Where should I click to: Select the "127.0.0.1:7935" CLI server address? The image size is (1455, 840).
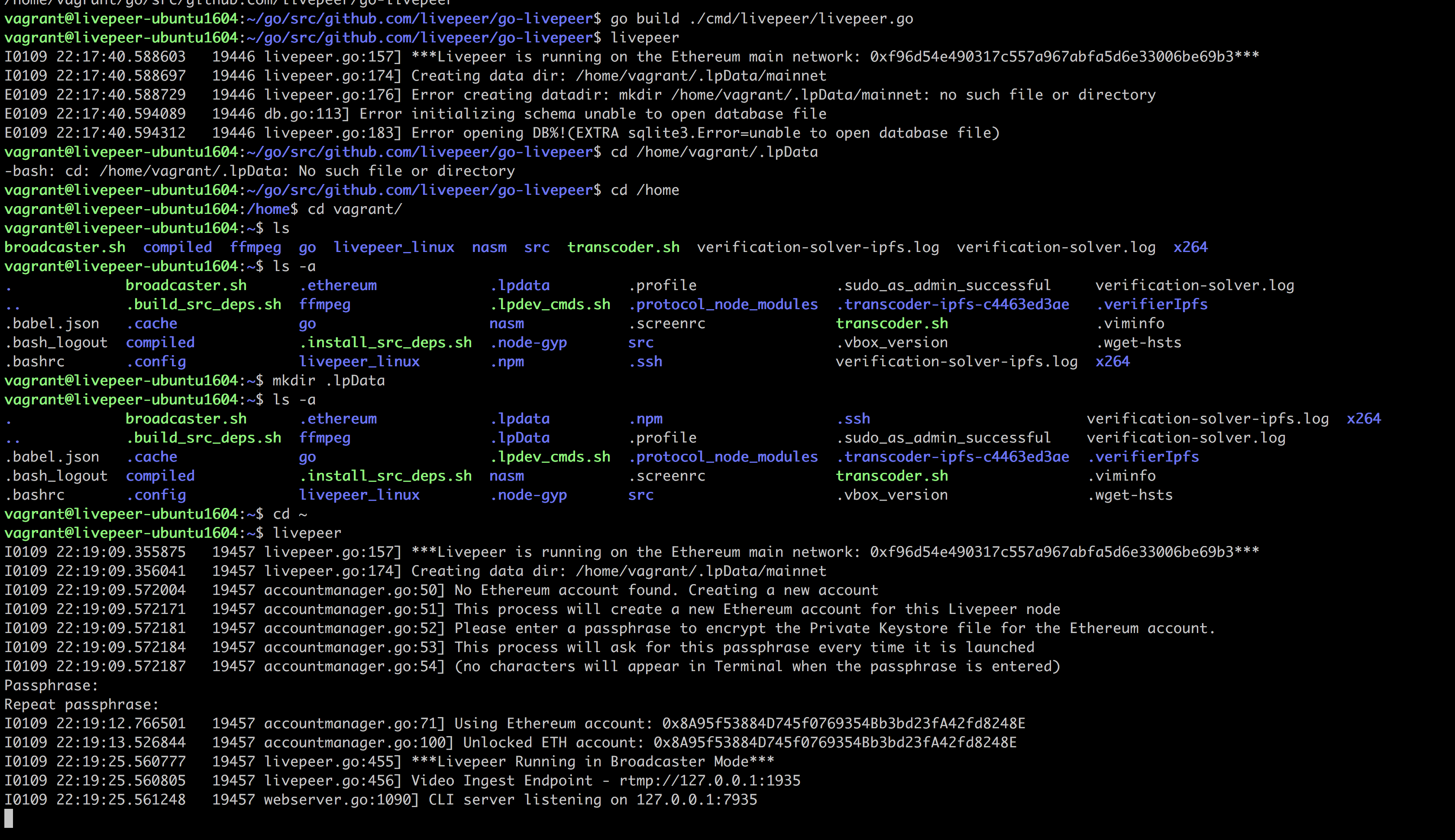click(697, 800)
